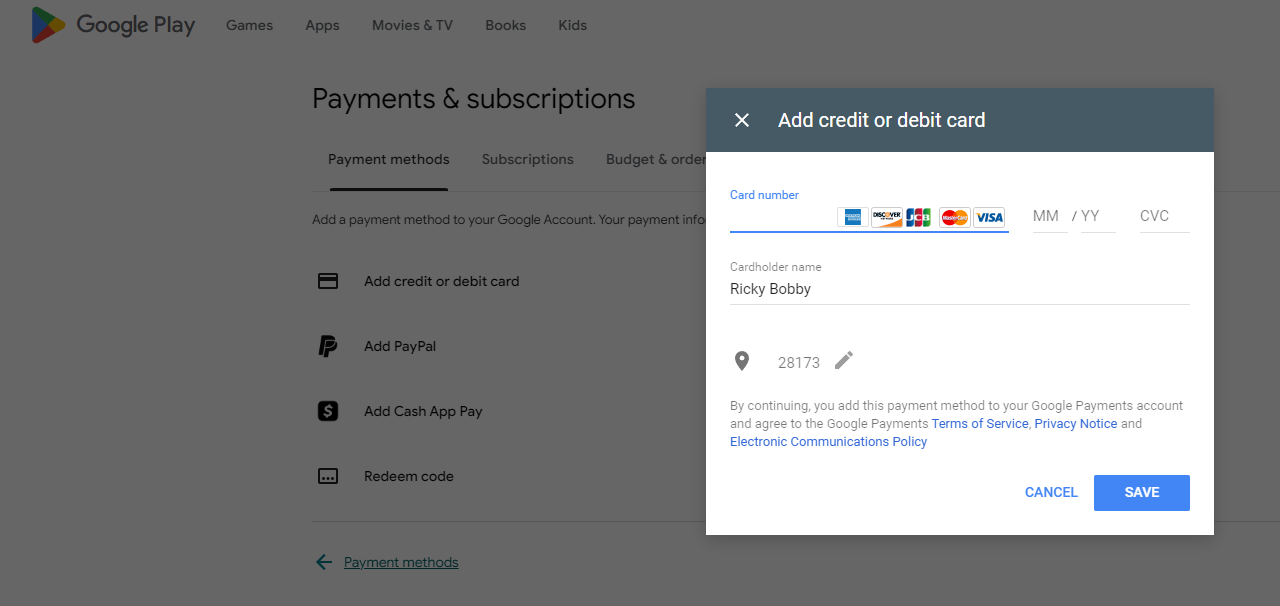Switch to the Subscriptions tab

pyautogui.click(x=527, y=159)
